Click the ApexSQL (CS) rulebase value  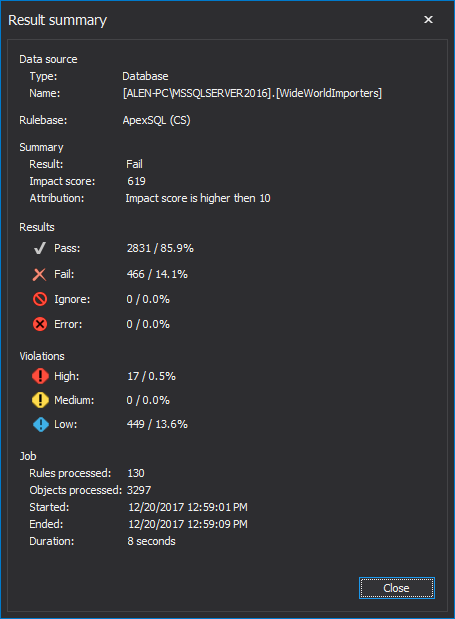point(156,120)
